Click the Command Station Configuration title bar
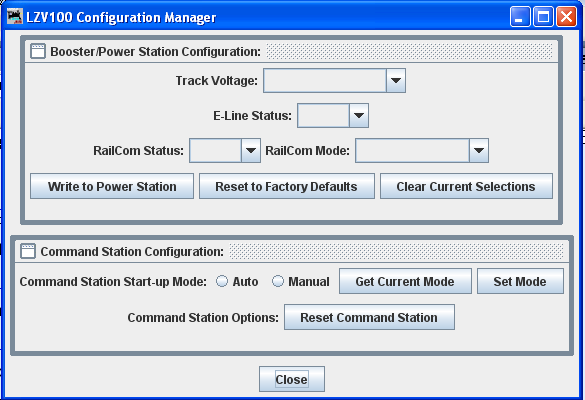Screen dimensions: 585x400 292,251
